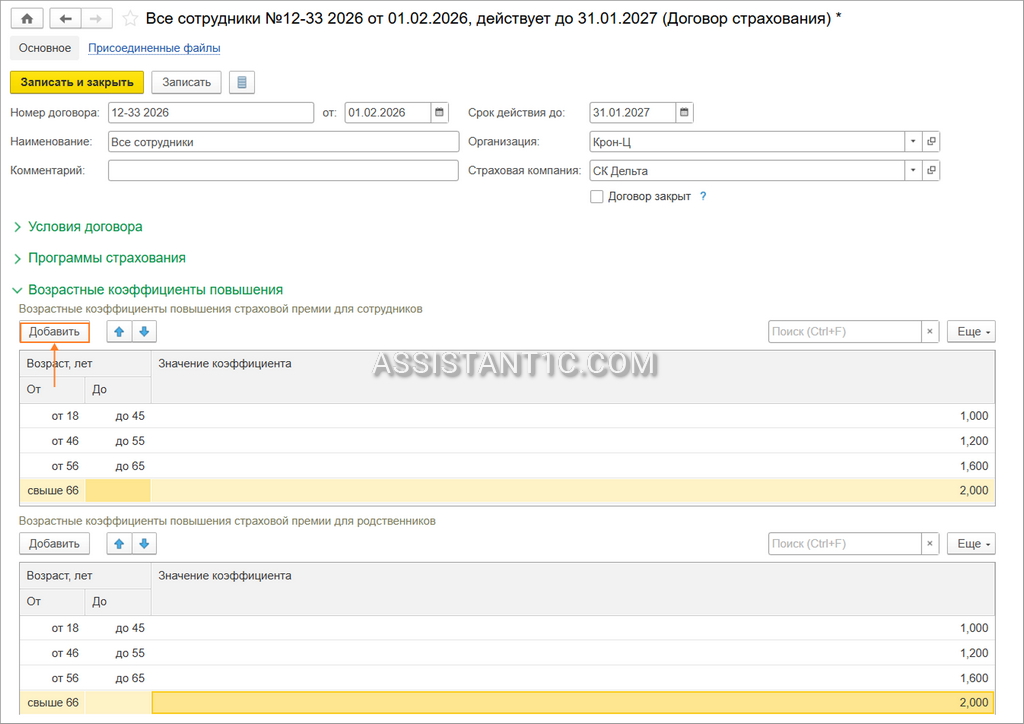Click employees Значение коэффициента column header
The height and width of the screenshot is (724, 1024).
coord(573,377)
